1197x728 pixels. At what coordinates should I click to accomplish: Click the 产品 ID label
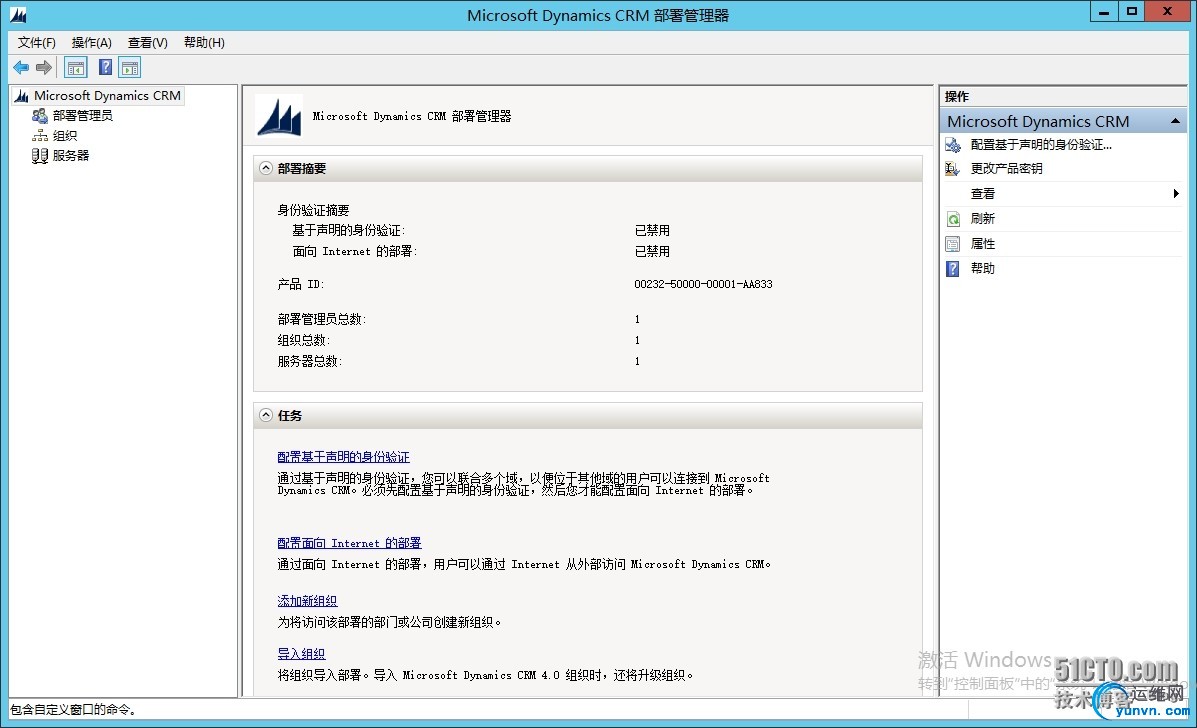301,284
